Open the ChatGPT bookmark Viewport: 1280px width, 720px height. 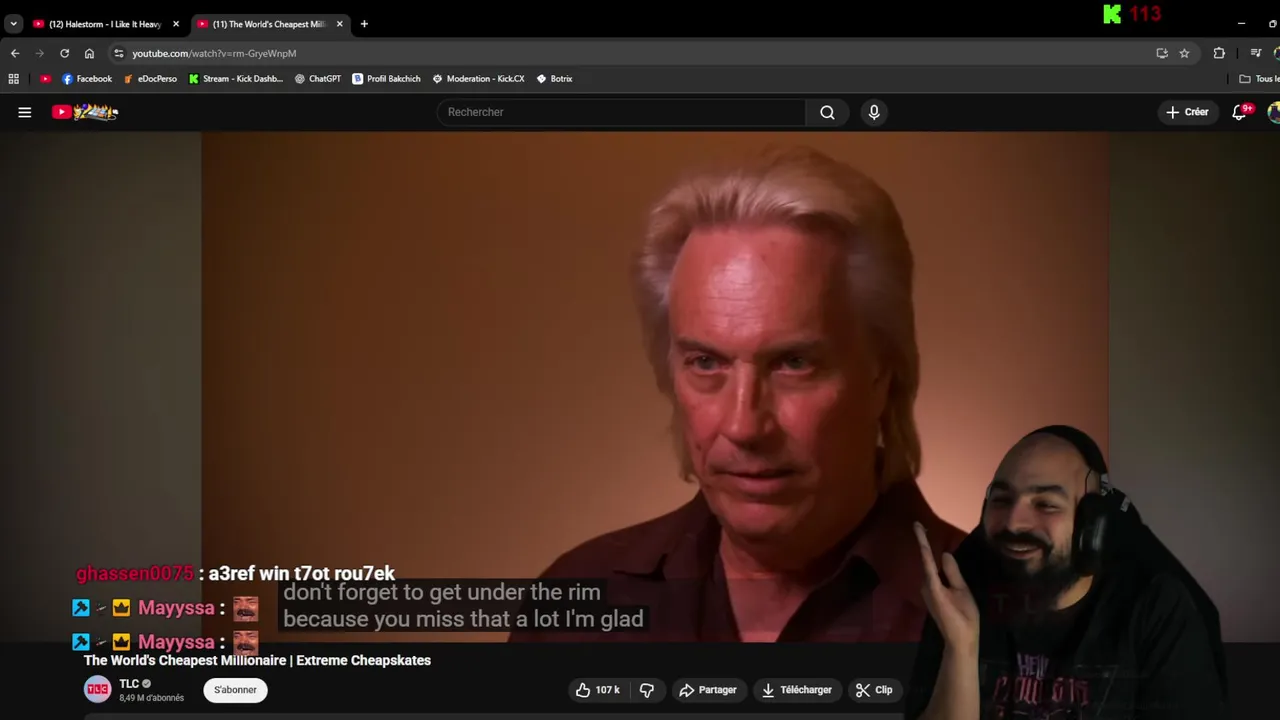point(318,79)
